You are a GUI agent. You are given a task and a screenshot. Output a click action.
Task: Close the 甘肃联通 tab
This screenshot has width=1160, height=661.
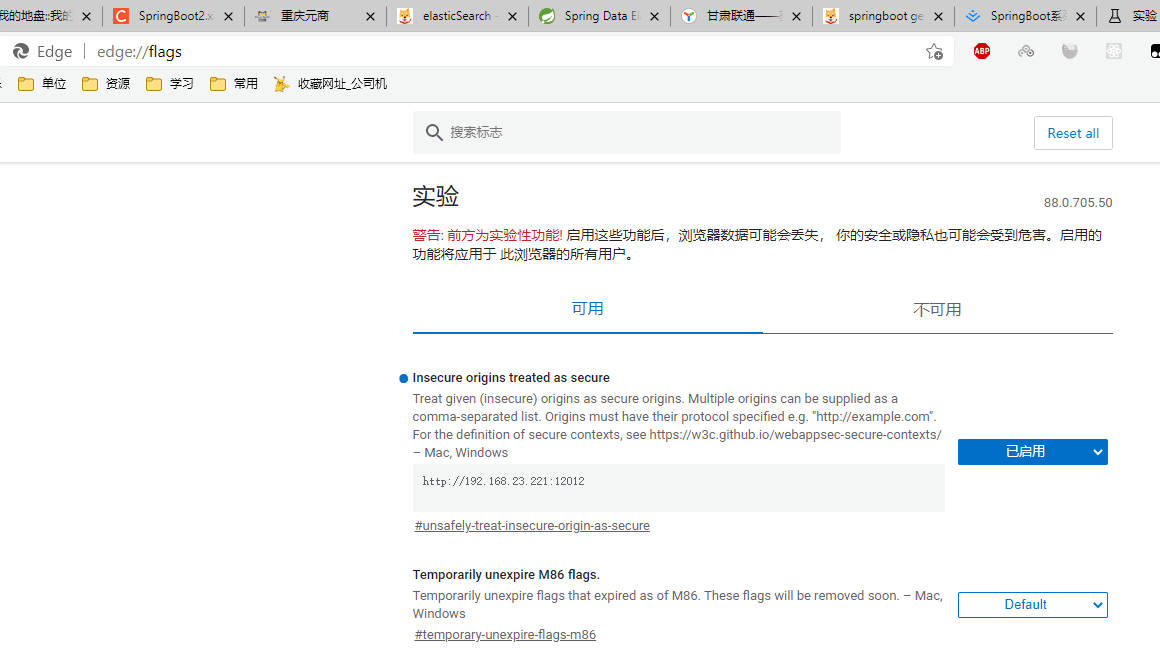[x=796, y=16]
